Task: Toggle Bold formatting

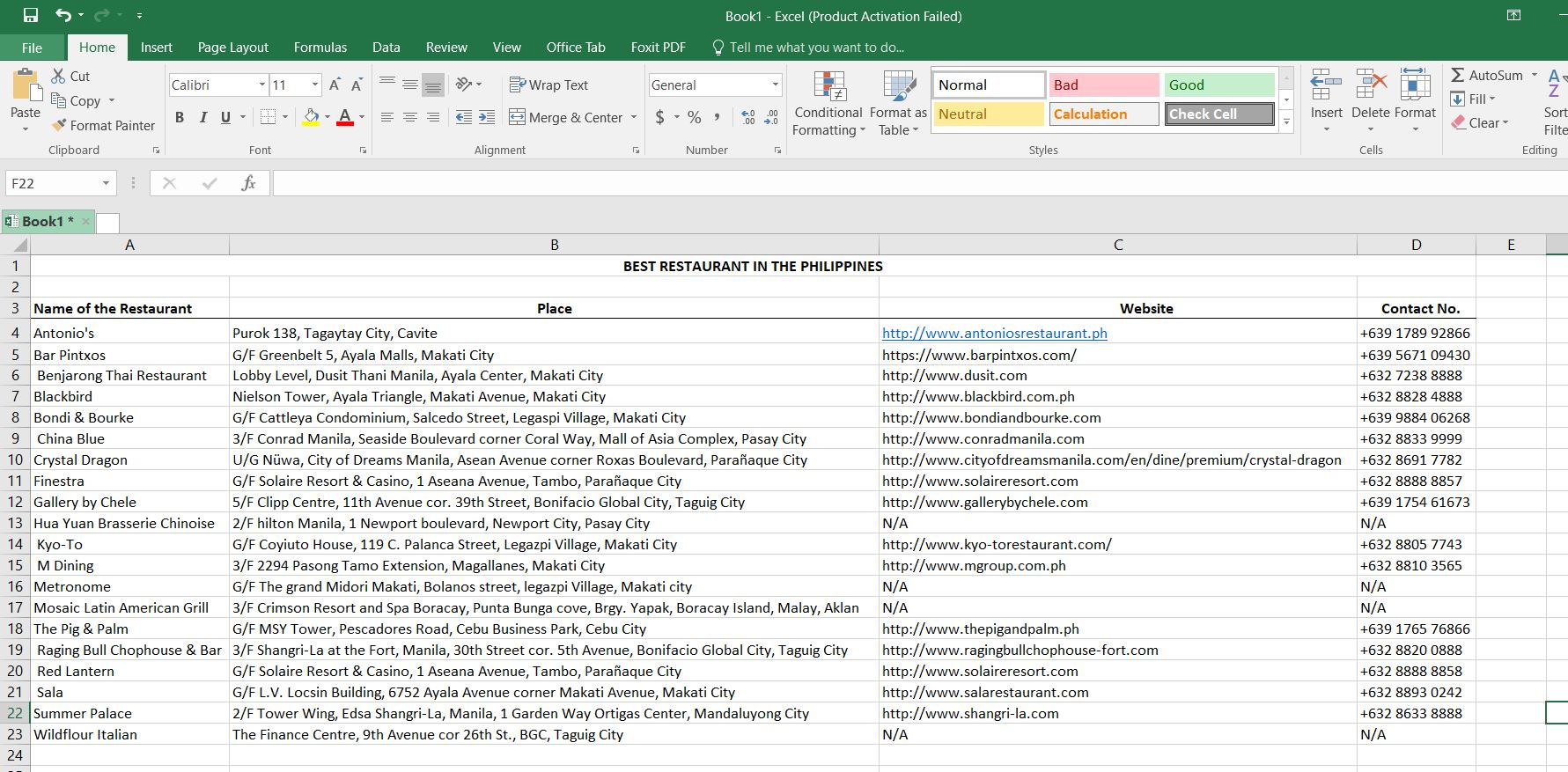Action: (x=180, y=117)
